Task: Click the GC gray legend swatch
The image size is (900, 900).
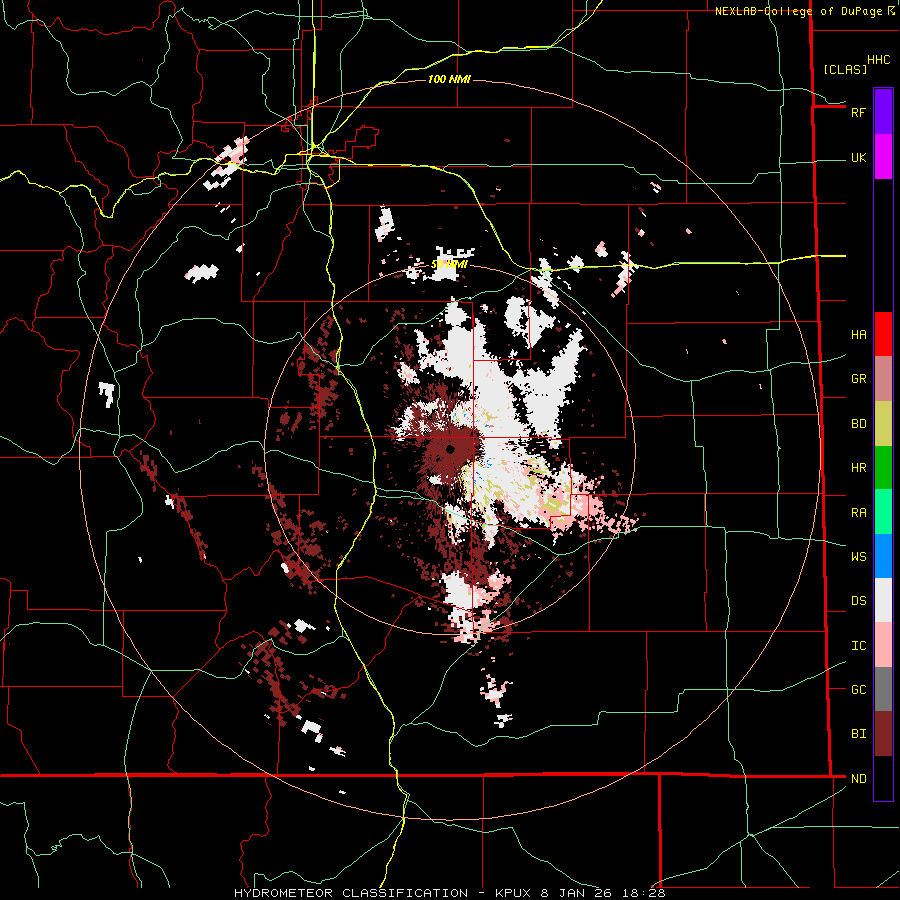Action: click(x=883, y=689)
